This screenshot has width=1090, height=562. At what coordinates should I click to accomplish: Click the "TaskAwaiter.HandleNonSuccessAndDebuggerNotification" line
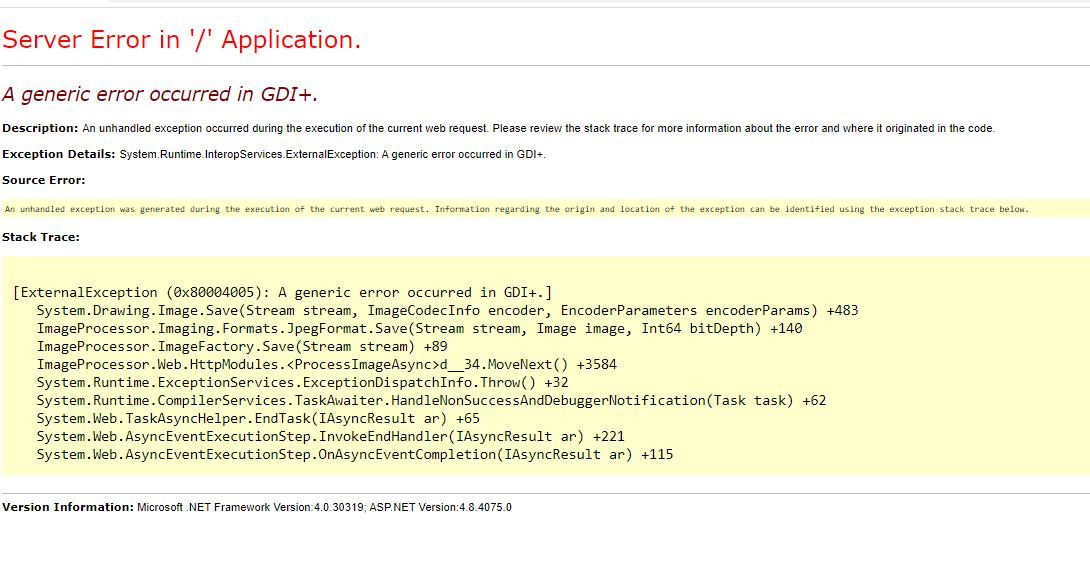coord(431,401)
